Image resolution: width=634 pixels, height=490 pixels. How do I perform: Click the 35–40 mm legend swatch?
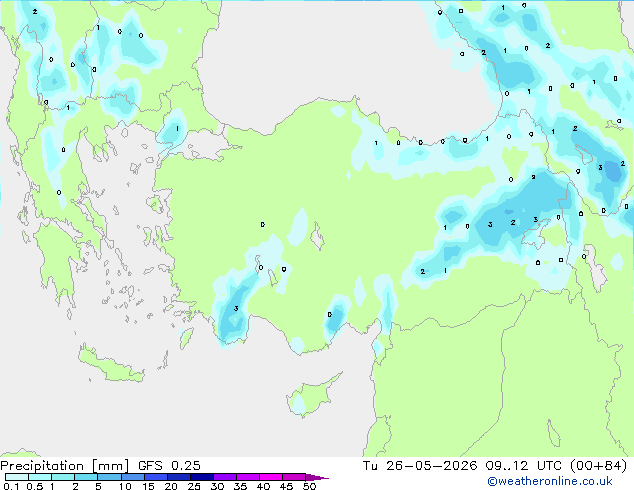(248, 477)
